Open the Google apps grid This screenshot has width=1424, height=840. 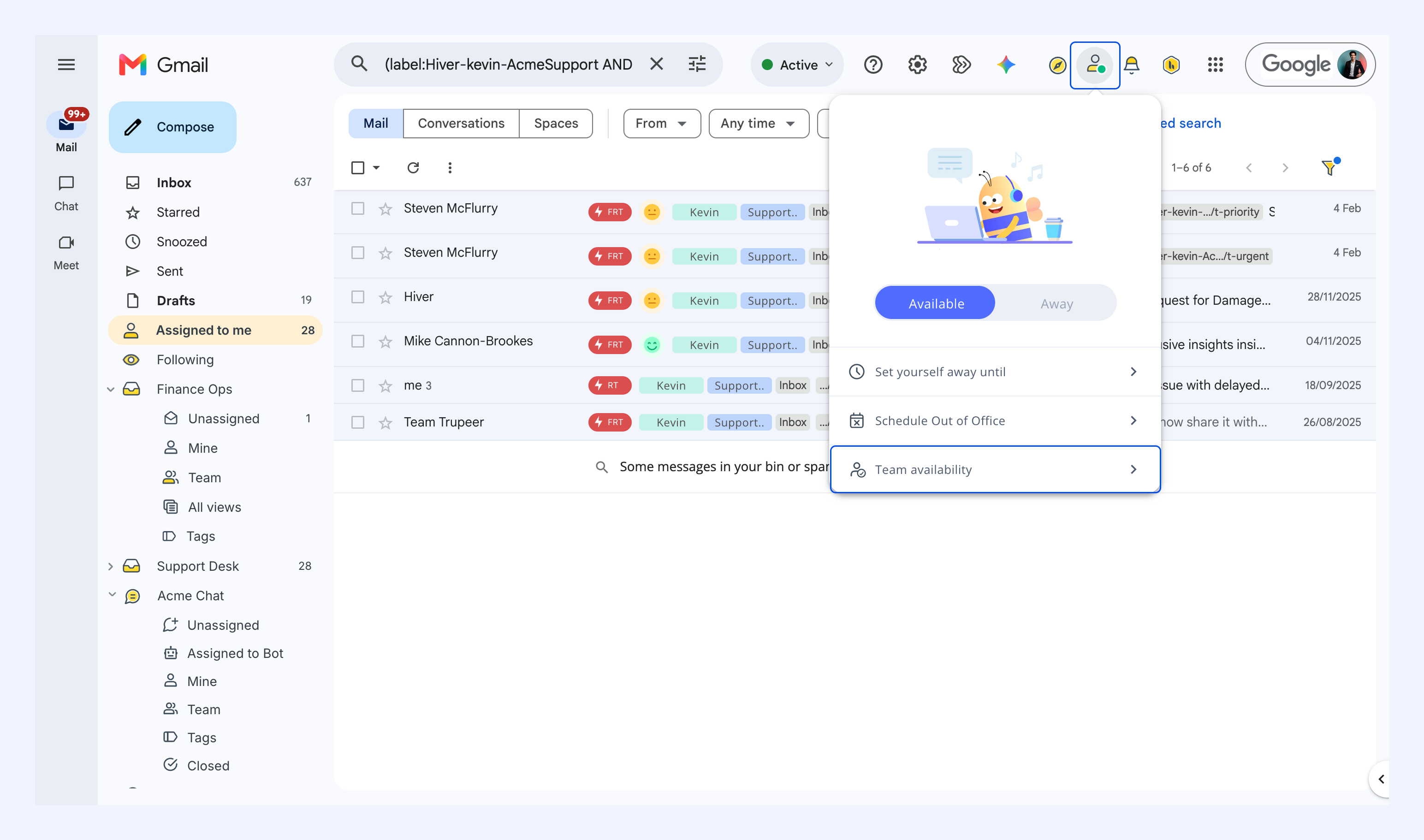tap(1215, 65)
